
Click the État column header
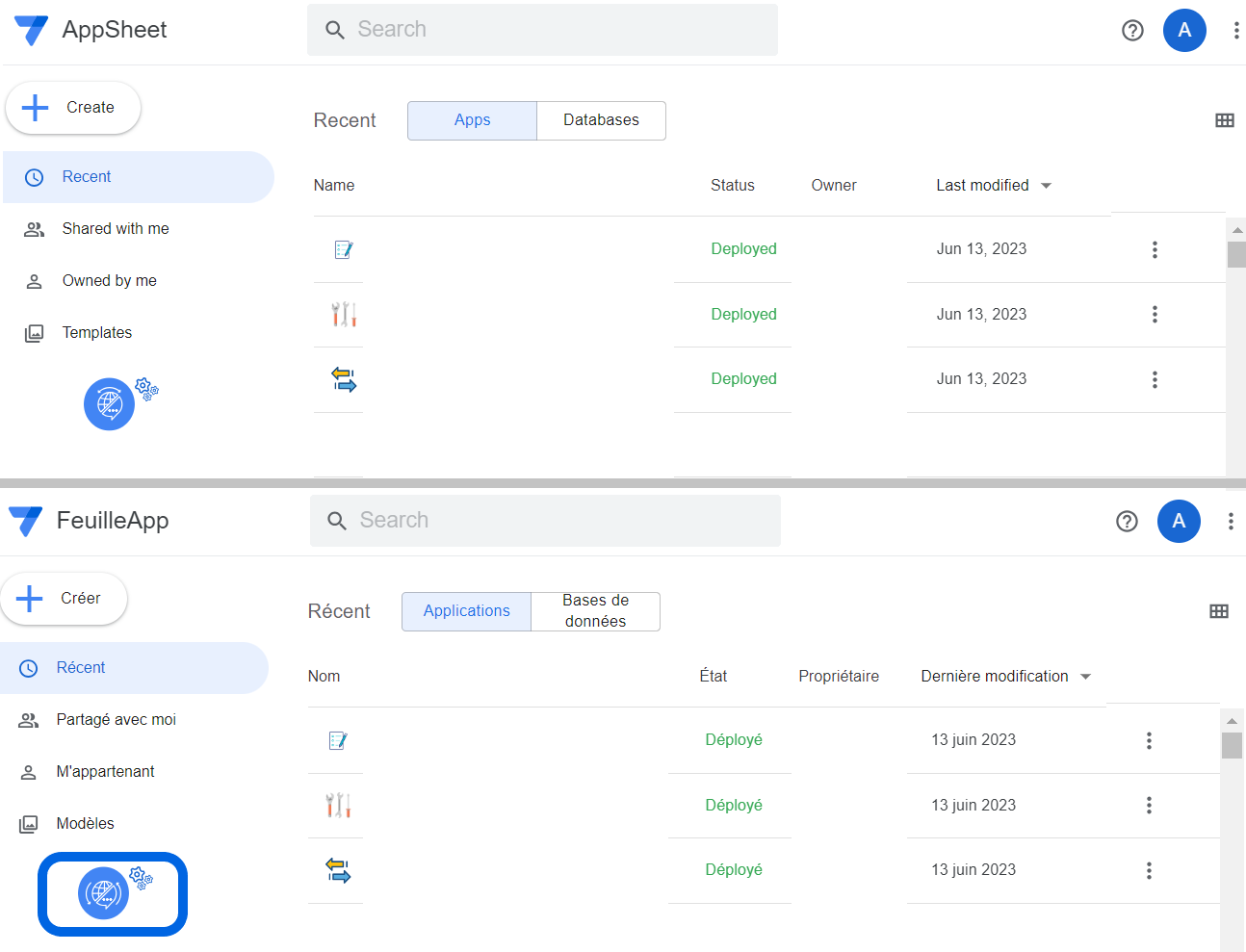(714, 676)
